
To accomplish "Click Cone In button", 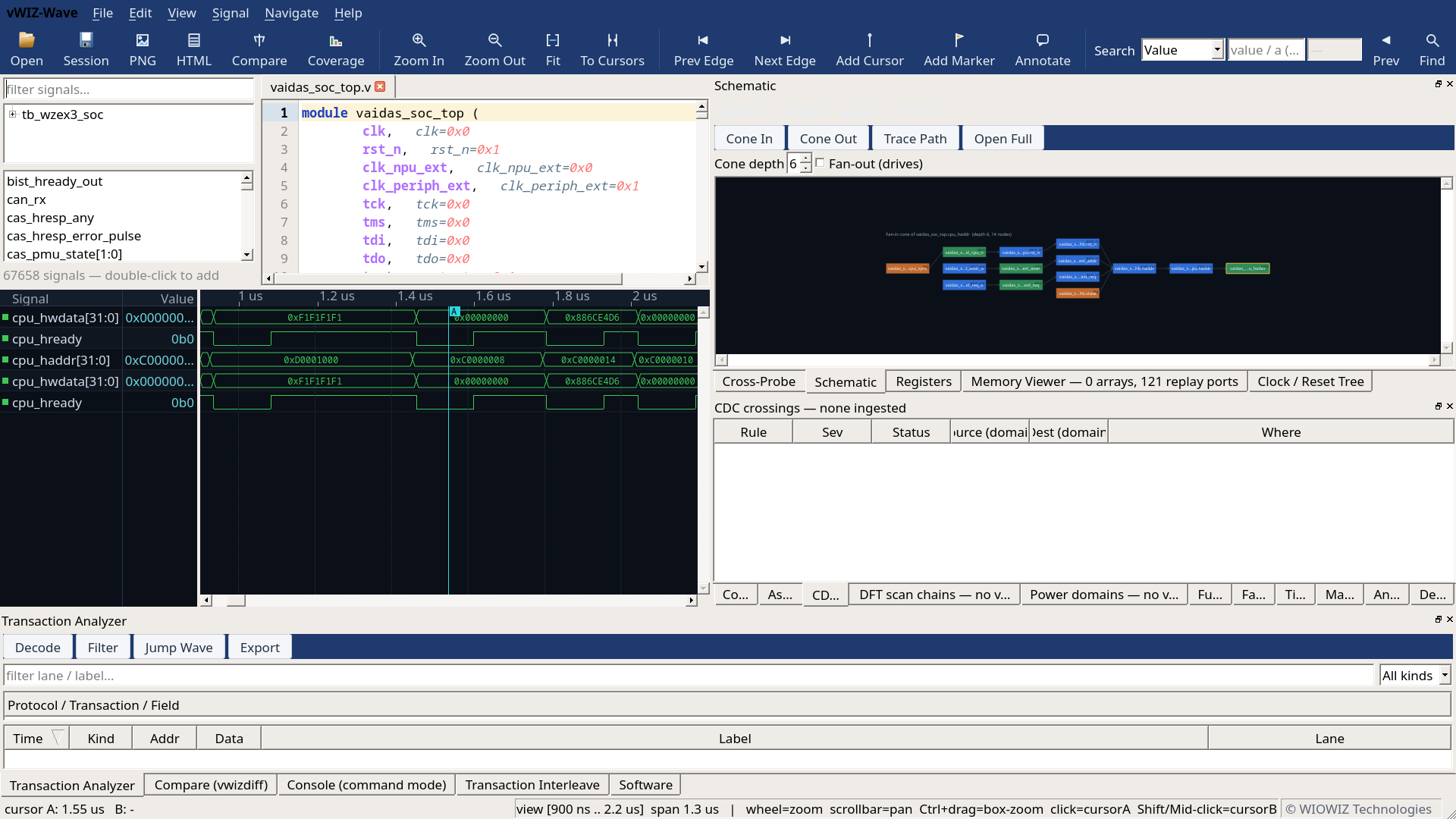I will pyautogui.click(x=749, y=138).
